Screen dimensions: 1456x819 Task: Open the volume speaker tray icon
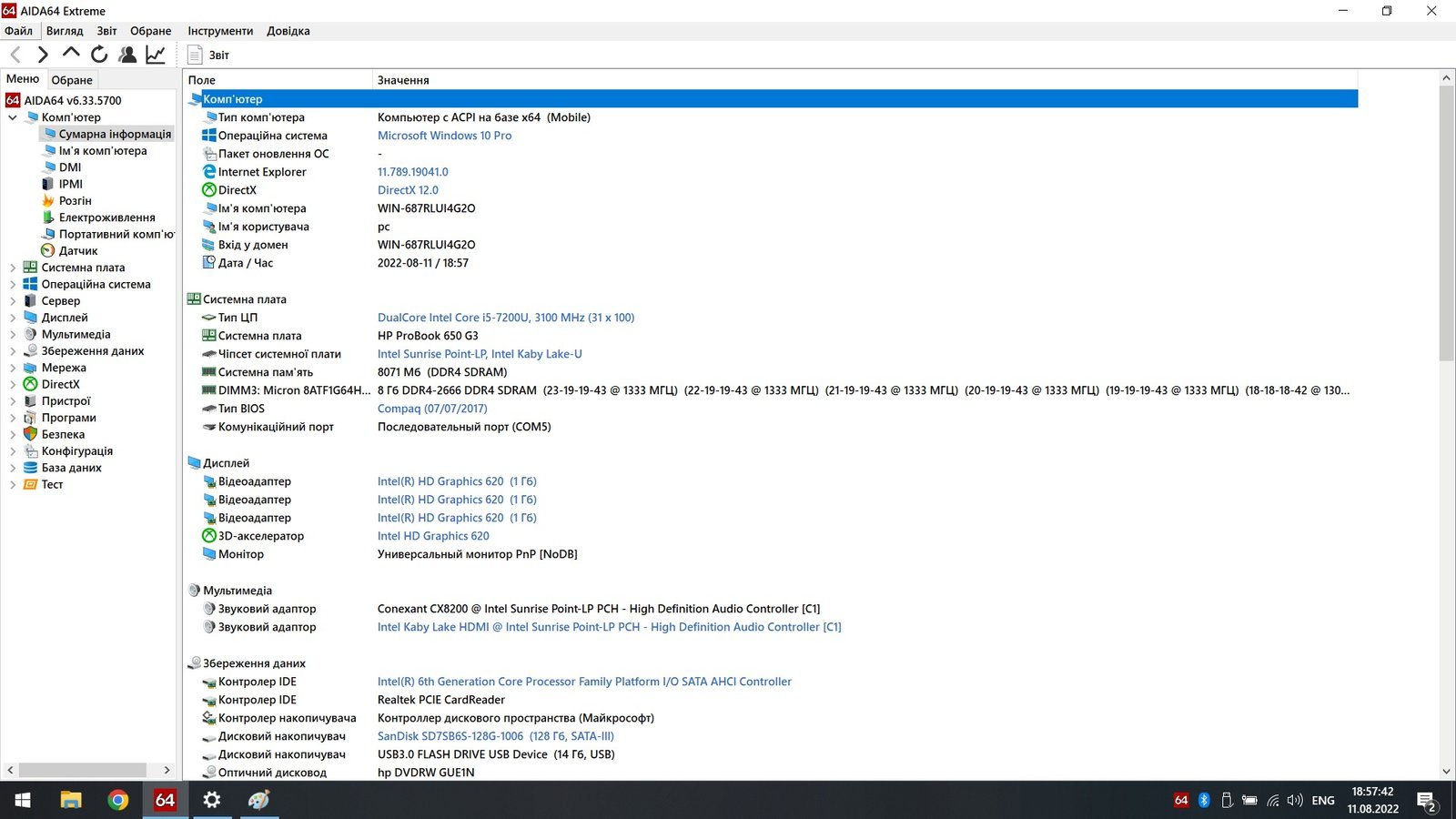(1295, 800)
